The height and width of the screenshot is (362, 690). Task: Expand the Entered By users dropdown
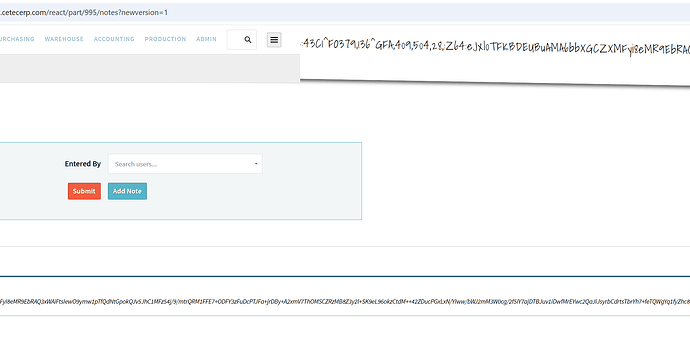click(185, 164)
